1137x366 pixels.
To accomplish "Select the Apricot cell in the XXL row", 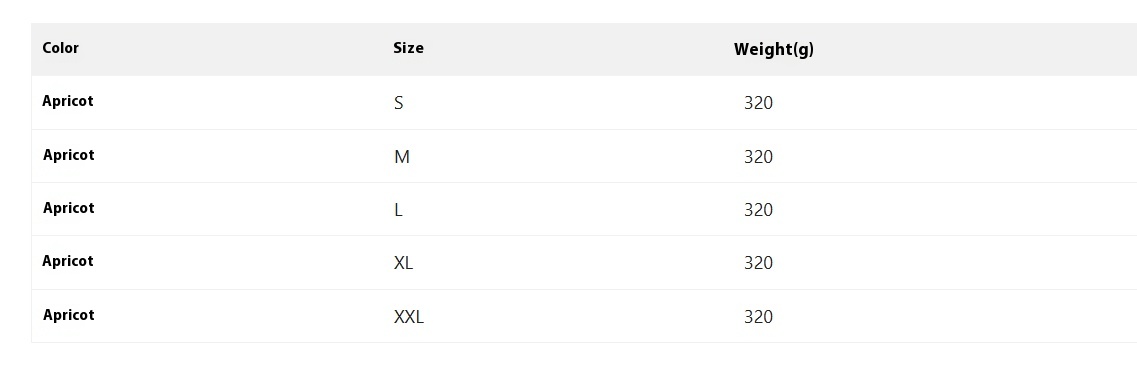I will tap(68, 315).
